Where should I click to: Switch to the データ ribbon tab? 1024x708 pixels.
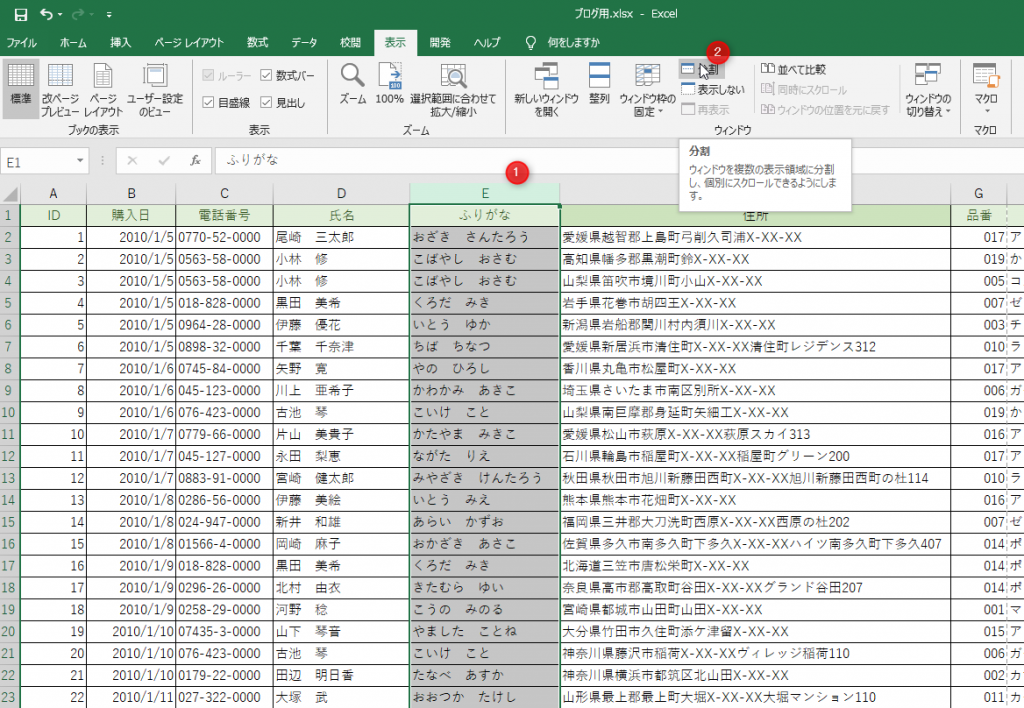pyautogui.click(x=304, y=43)
